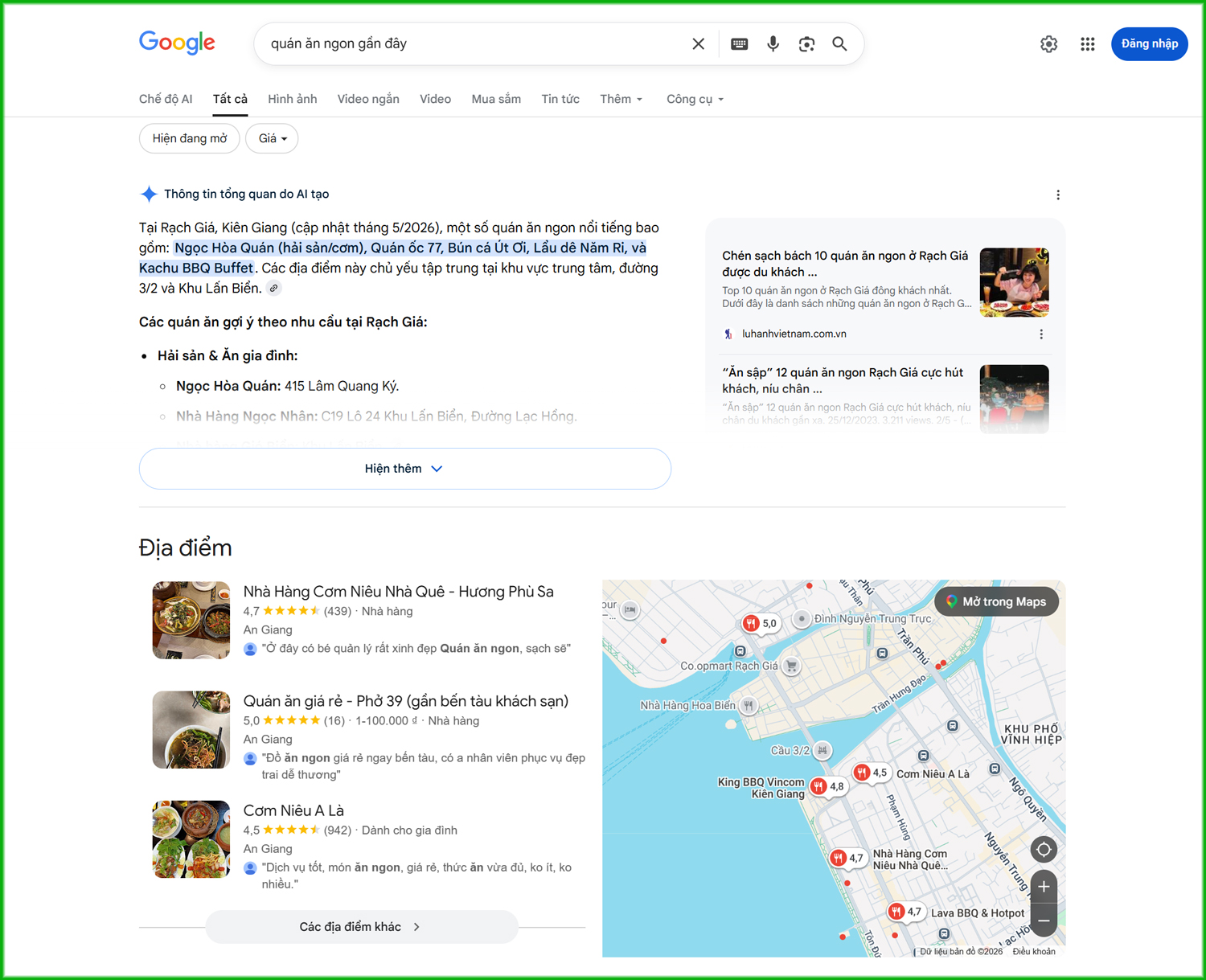Clear the search query with the X icon
Viewport: 1206px width, 980px height.
coord(698,43)
